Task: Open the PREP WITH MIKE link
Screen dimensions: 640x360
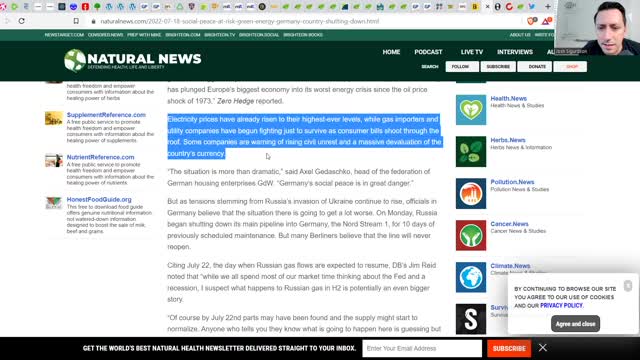Action: pyautogui.click(x=144, y=35)
